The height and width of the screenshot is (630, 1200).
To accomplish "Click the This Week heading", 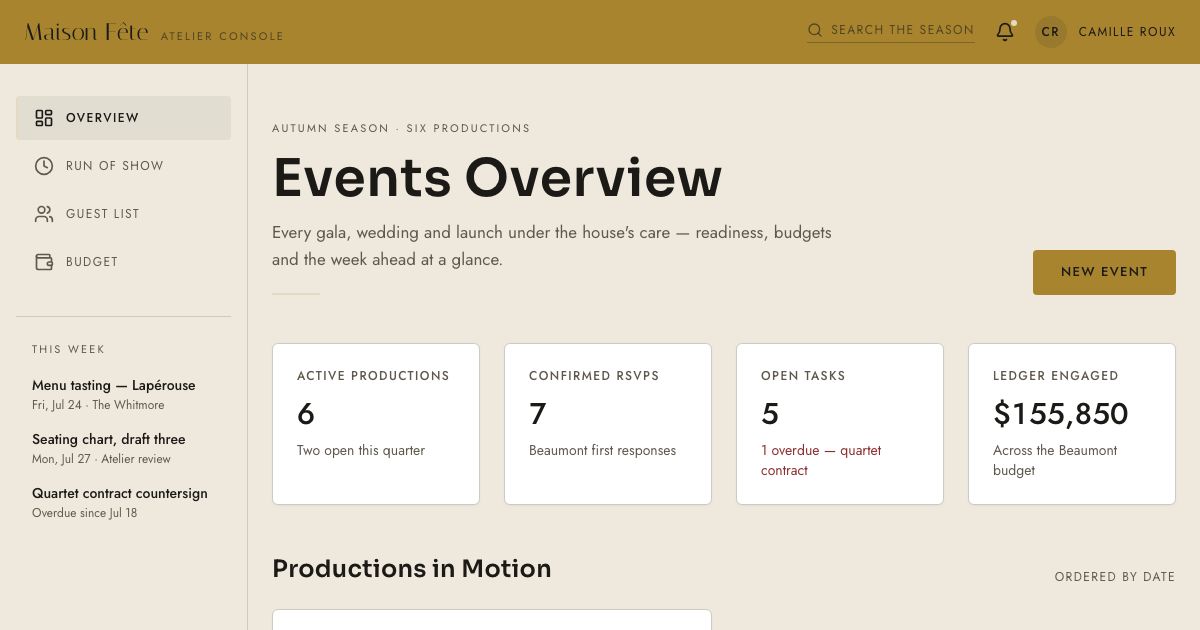I will tap(68, 349).
